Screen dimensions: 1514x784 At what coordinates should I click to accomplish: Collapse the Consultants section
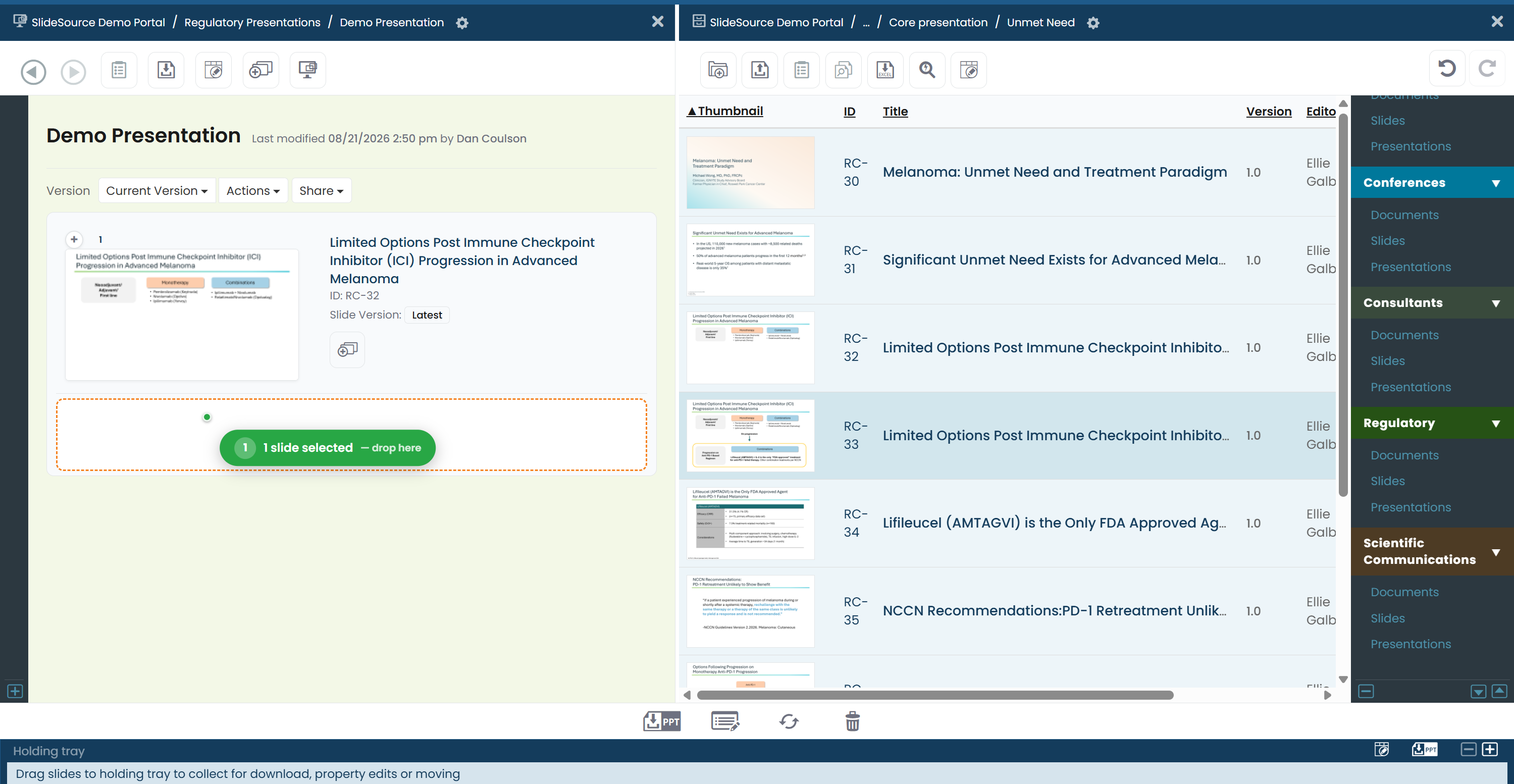[x=1496, y=303]
